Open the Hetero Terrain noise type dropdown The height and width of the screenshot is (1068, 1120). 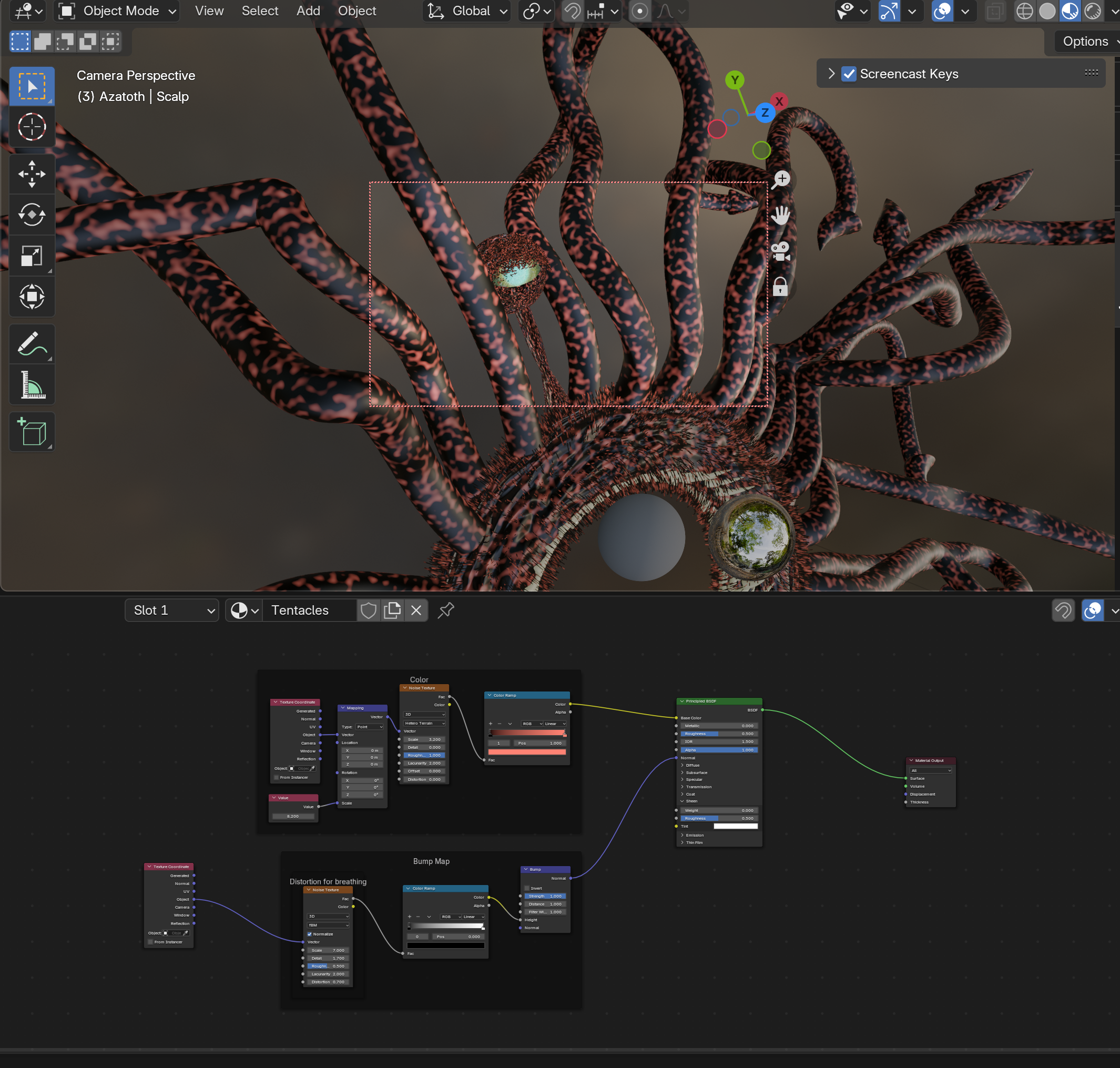424,723
